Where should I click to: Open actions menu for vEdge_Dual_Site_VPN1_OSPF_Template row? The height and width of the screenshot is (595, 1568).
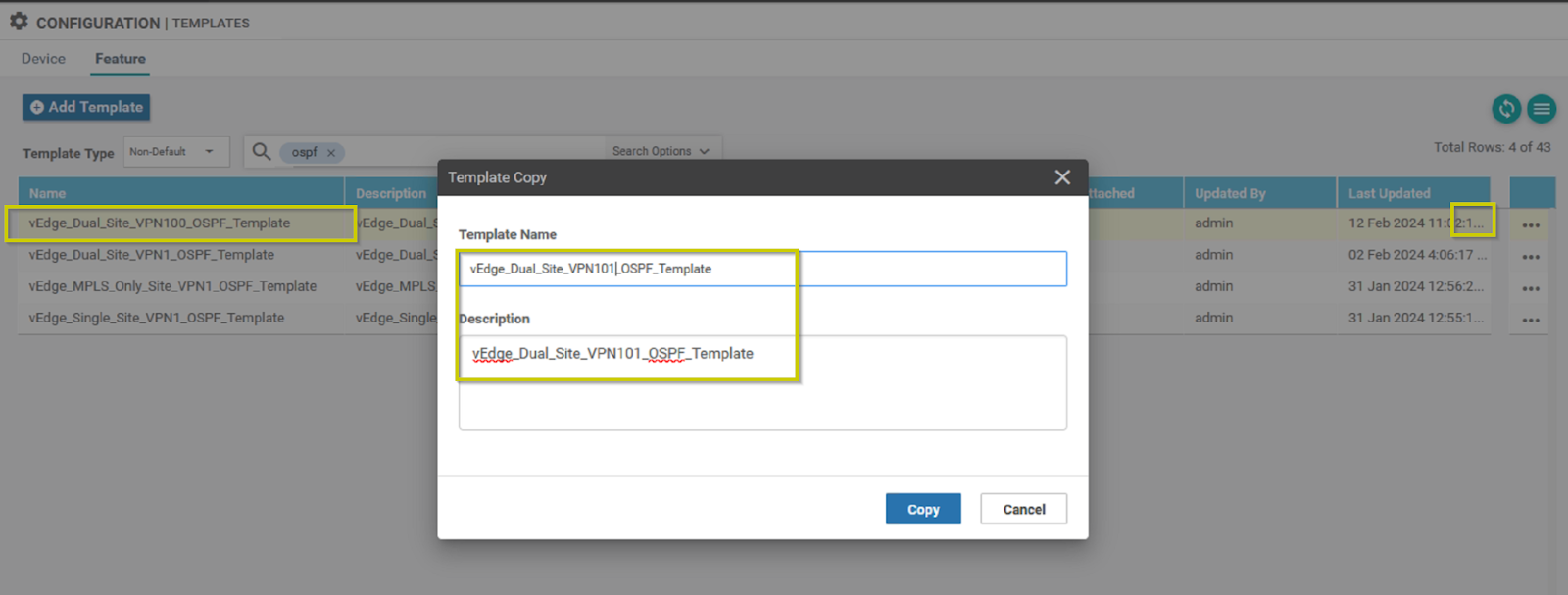(x=1531, y=257)
